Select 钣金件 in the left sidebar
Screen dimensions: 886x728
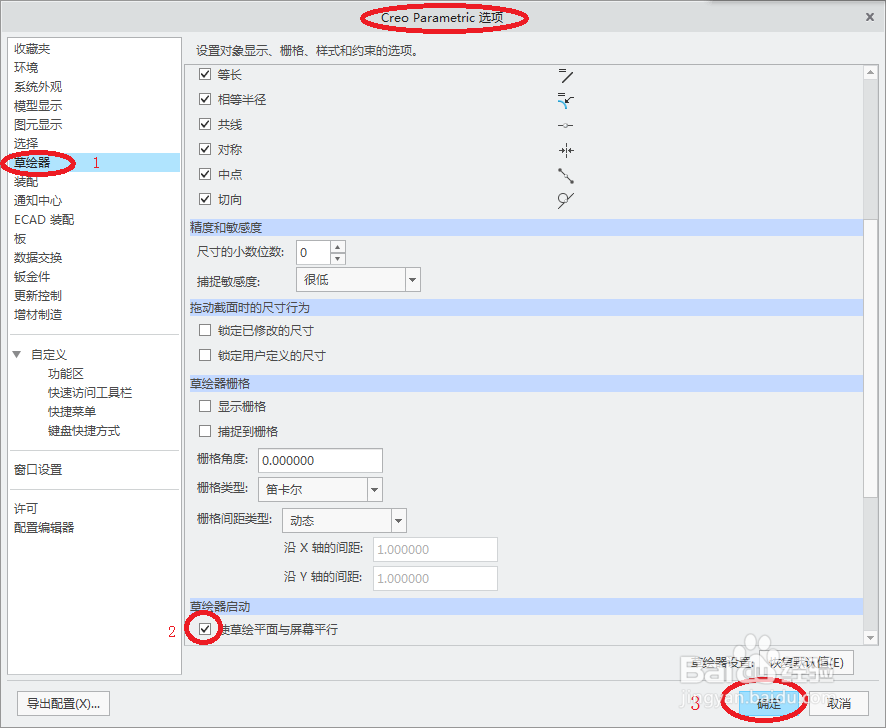point(31,276)
